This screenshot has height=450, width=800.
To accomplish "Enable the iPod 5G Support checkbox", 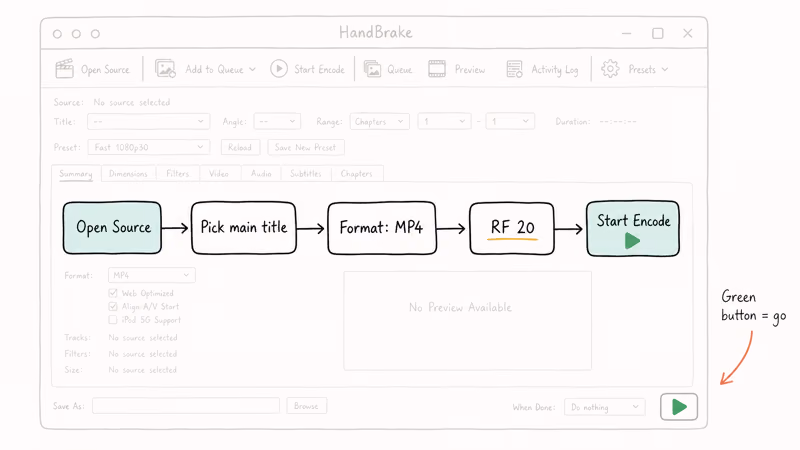I will (113, 319).
